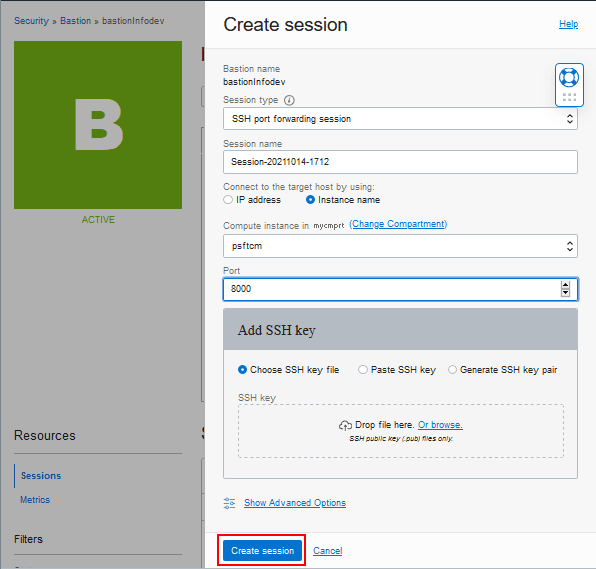Select the IP address radio option

pos(228,200)
